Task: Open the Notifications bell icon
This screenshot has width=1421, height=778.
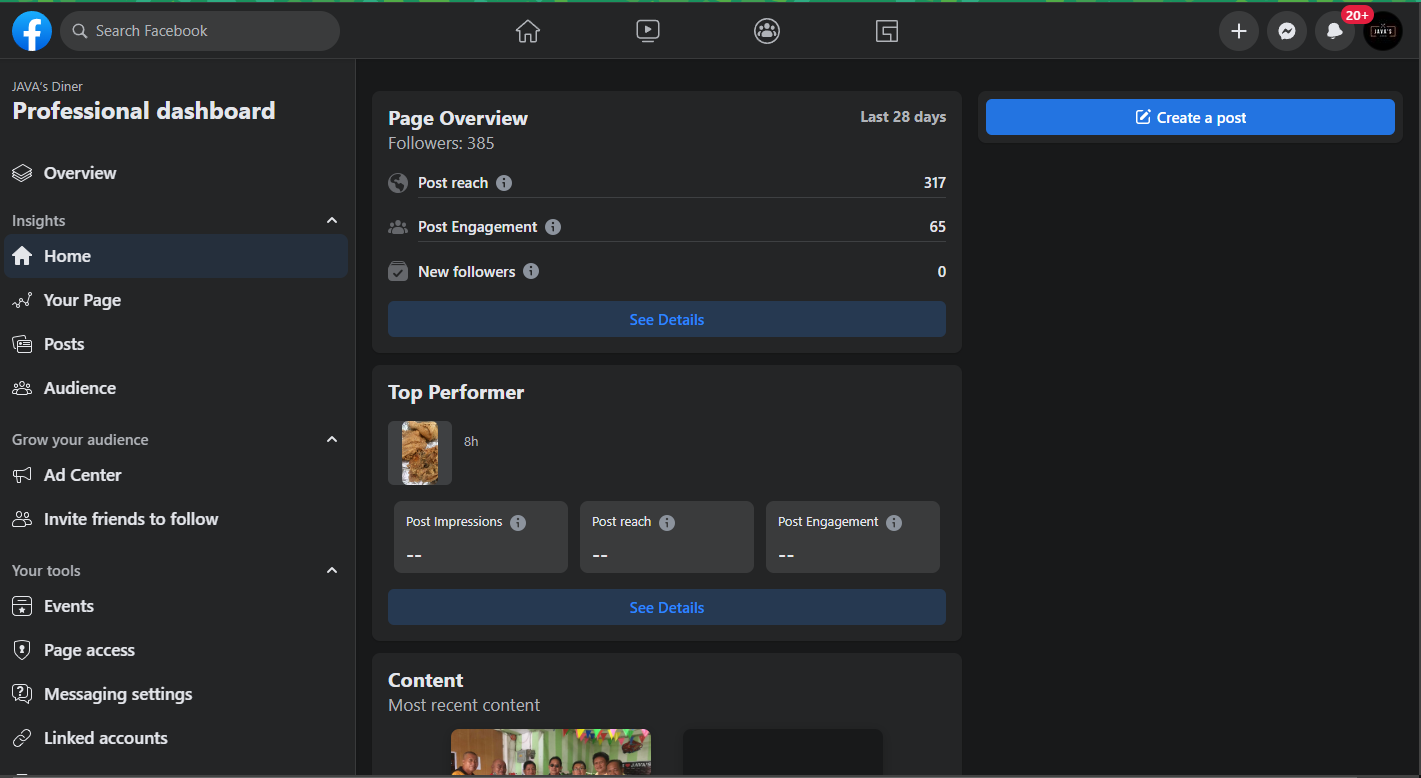Action: point(1335,31)
